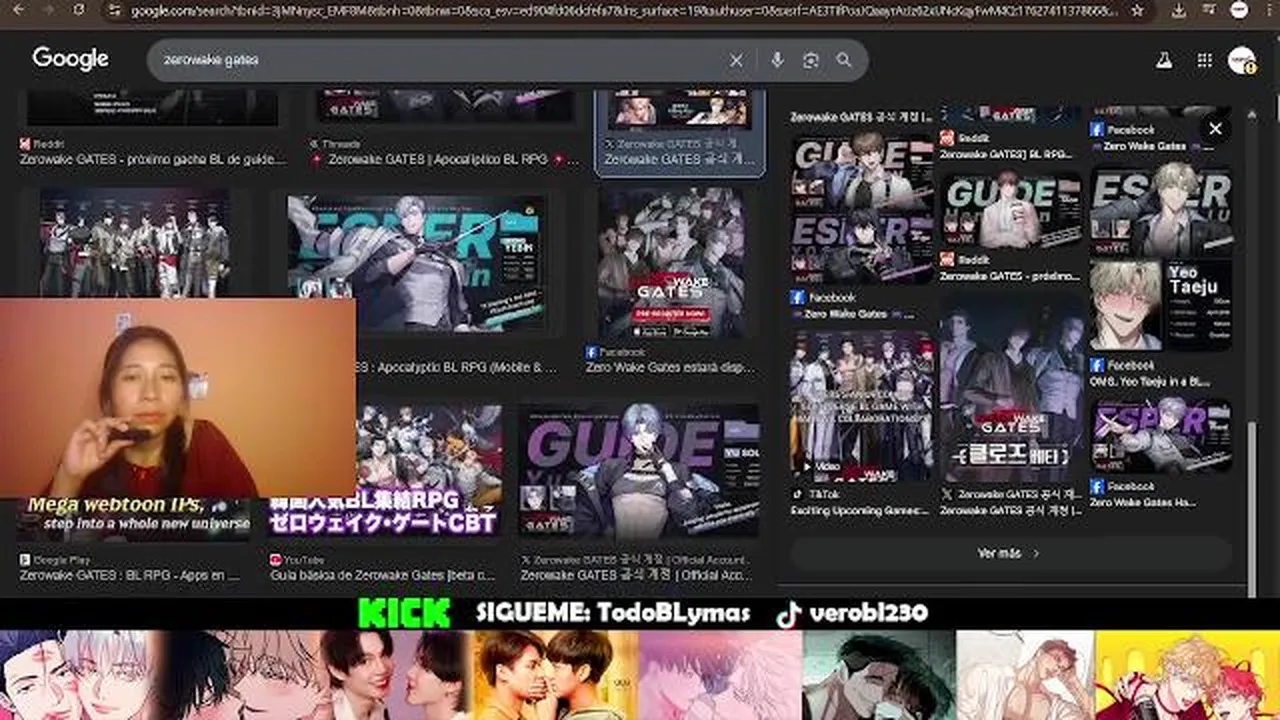The height and width of the screenshot is (720, 1280).
Task: Open the 'Yeo Taeju' thumbnail in side panel
Action: (x=1161, y=305)
